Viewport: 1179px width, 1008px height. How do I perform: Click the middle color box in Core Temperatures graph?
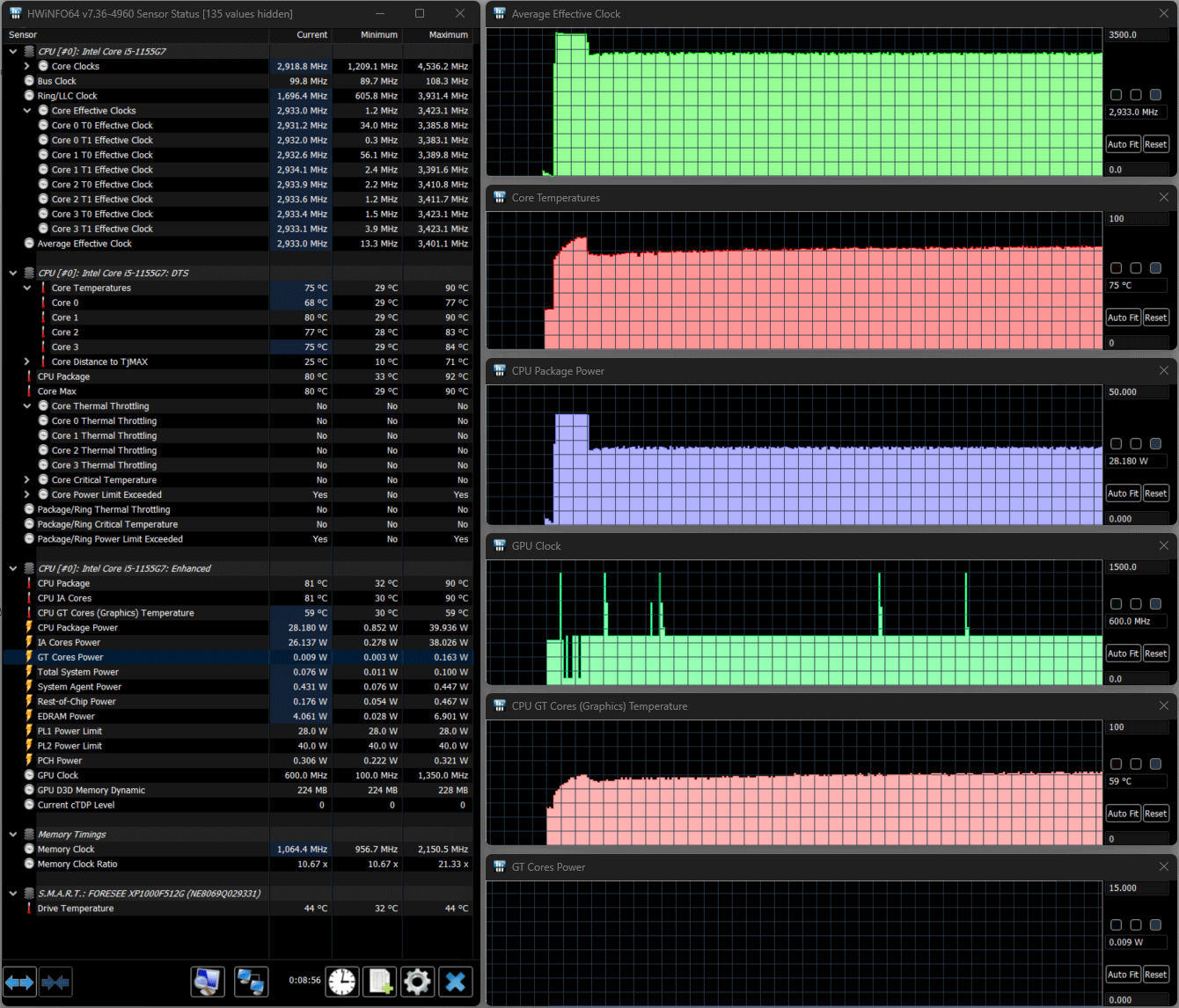(x=1136, y=267)
